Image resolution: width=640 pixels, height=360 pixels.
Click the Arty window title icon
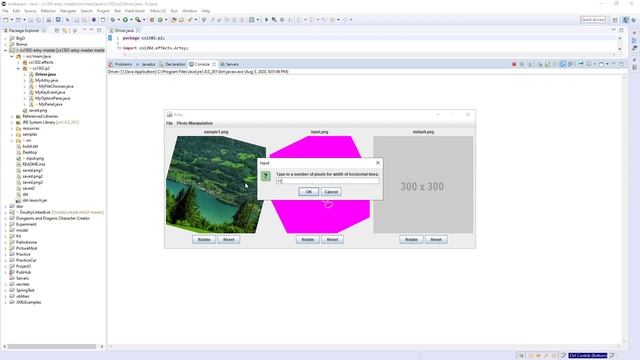click(x=169, y=115)
